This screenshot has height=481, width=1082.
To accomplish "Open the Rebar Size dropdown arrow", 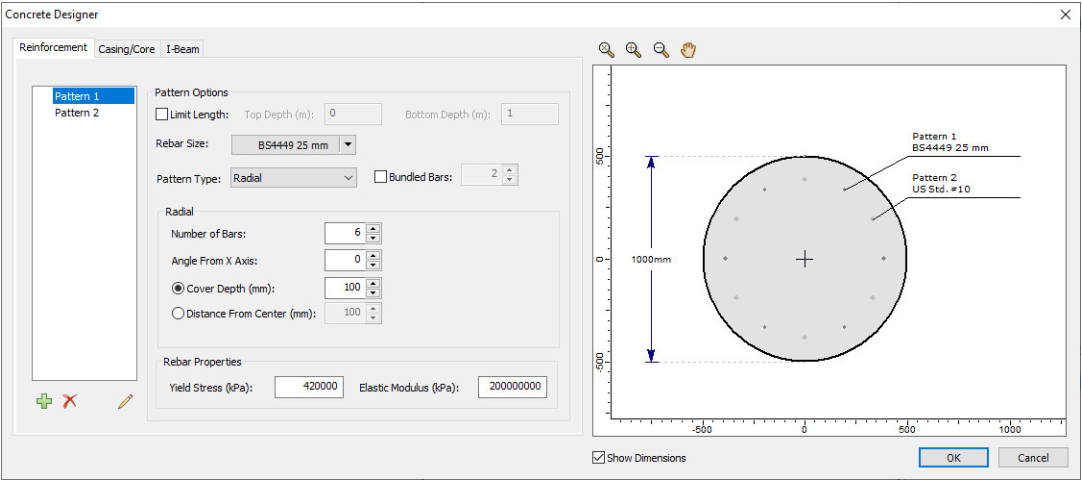I will 348,145.
